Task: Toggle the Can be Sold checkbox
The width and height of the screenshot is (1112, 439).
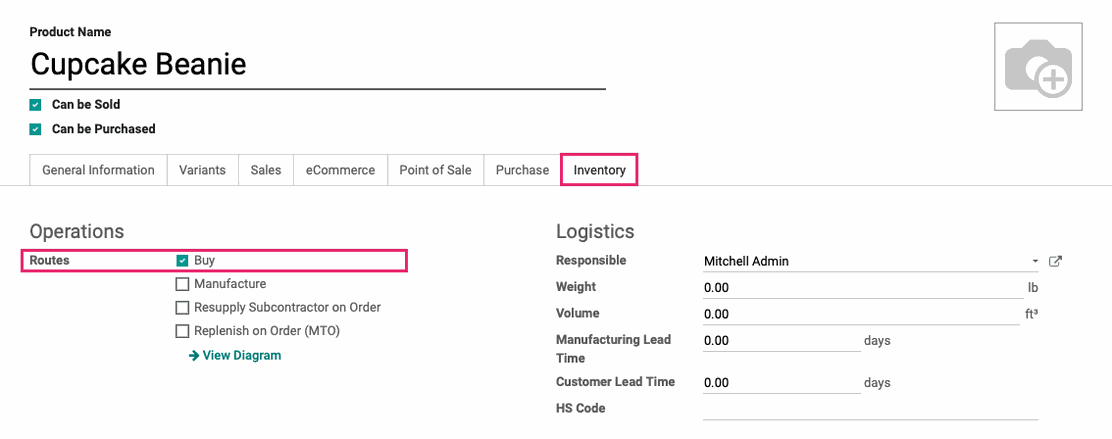Action: pyautogui.click(x=35, y=105)
